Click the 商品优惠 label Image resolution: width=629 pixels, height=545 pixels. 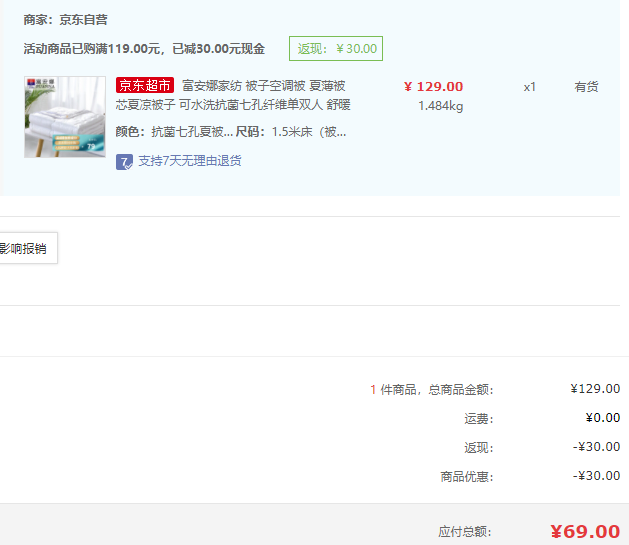(467, 477)
